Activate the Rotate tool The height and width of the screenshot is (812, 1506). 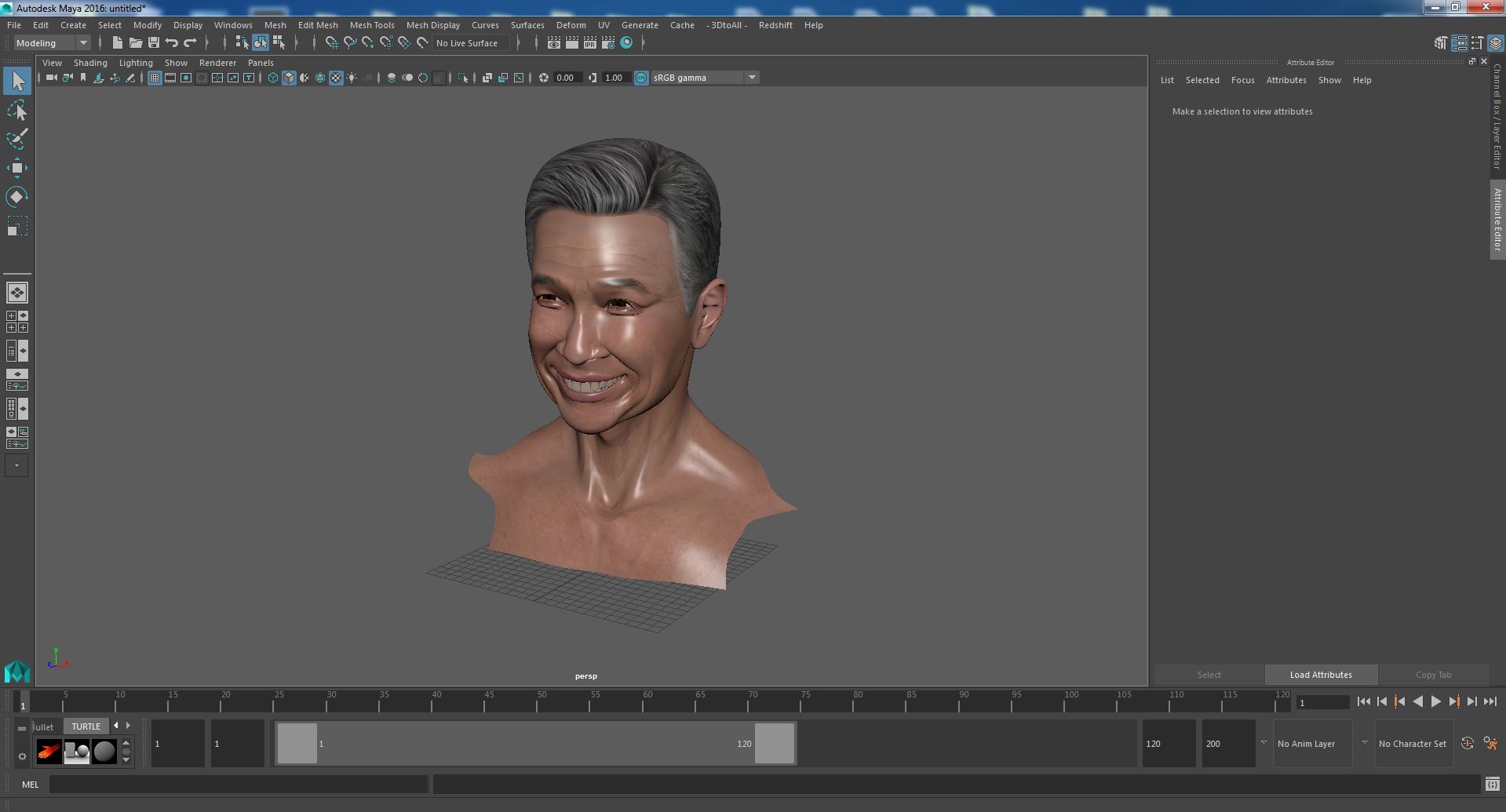[x=17, y=196]
